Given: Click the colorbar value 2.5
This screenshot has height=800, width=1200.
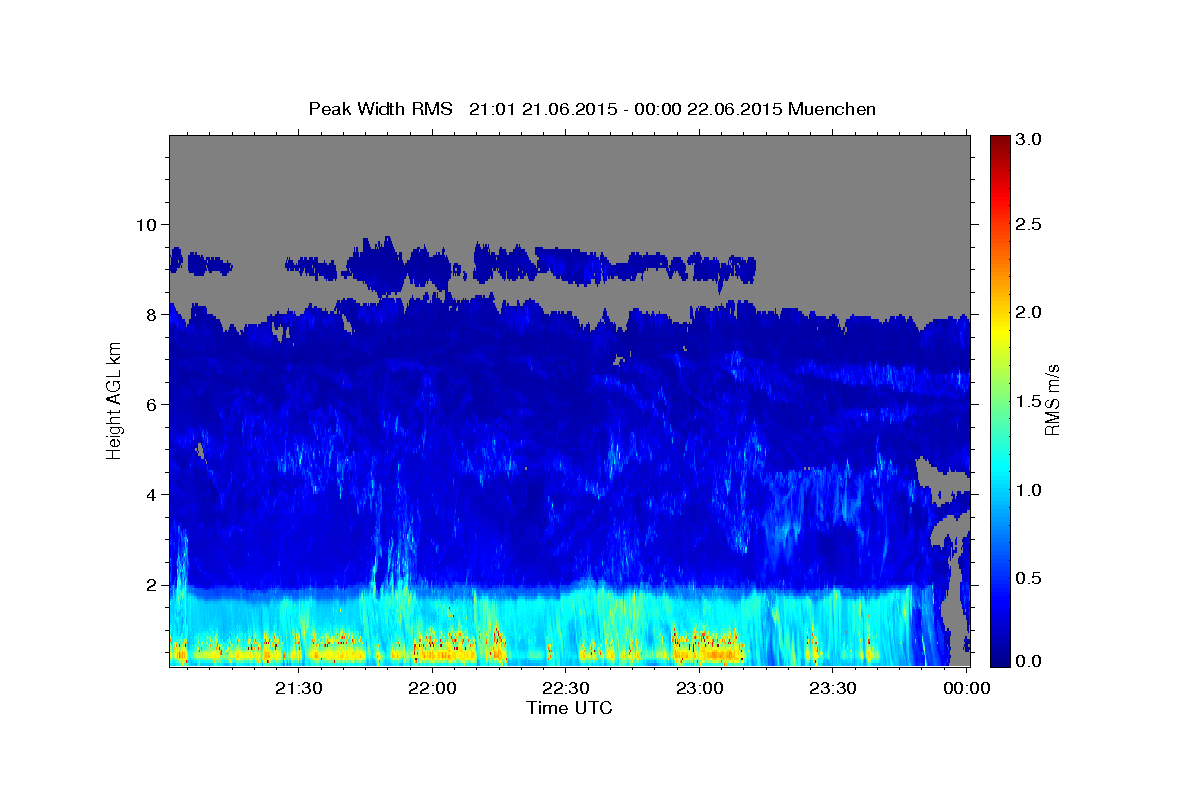Looking at the screenshot, I should [1029, 224].
